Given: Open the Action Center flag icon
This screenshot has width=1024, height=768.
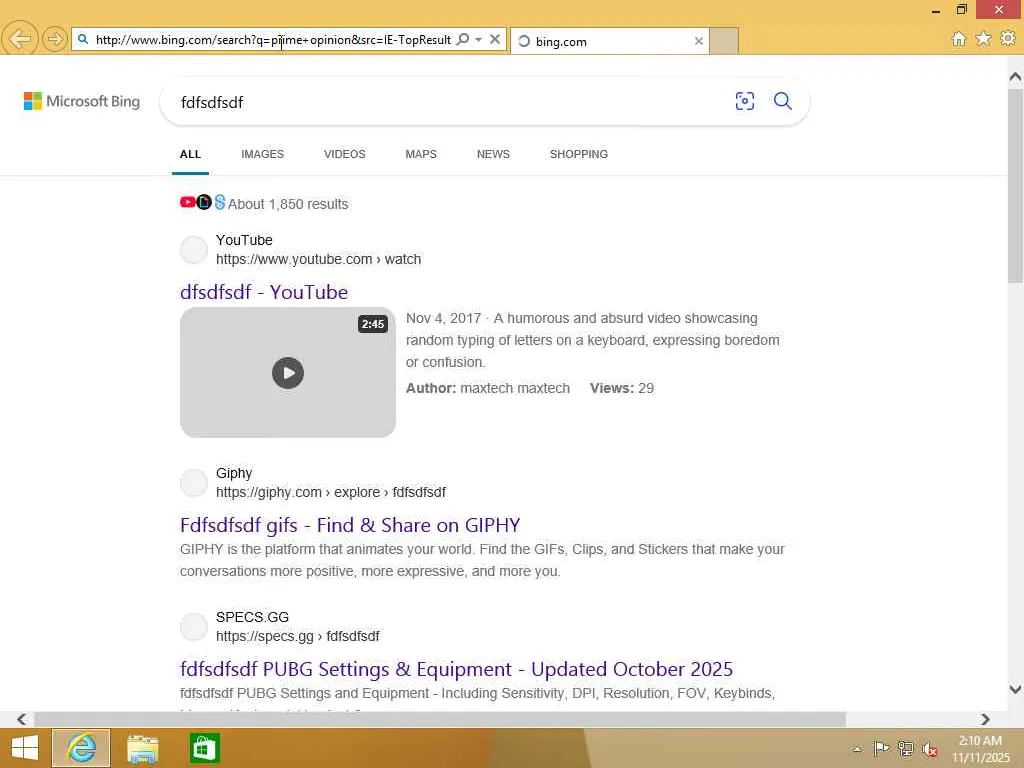Looking at the screenshot, I should pyautogui.click(x=881, y=748).
